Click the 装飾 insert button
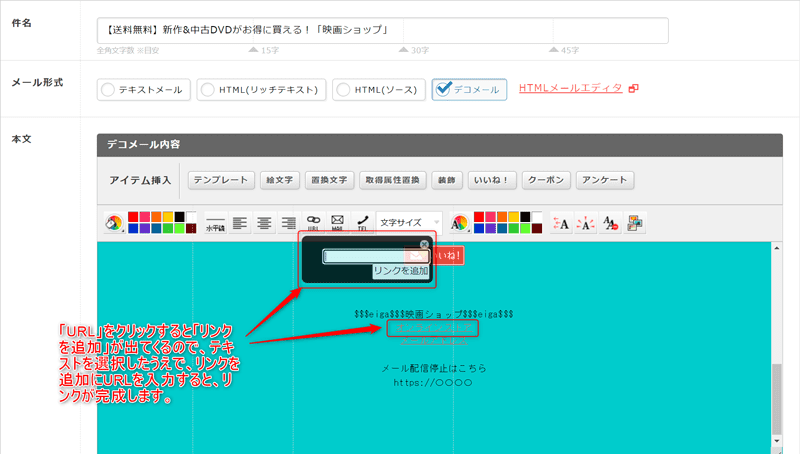Screen dimensions: 800x454 tap(447, 180)
